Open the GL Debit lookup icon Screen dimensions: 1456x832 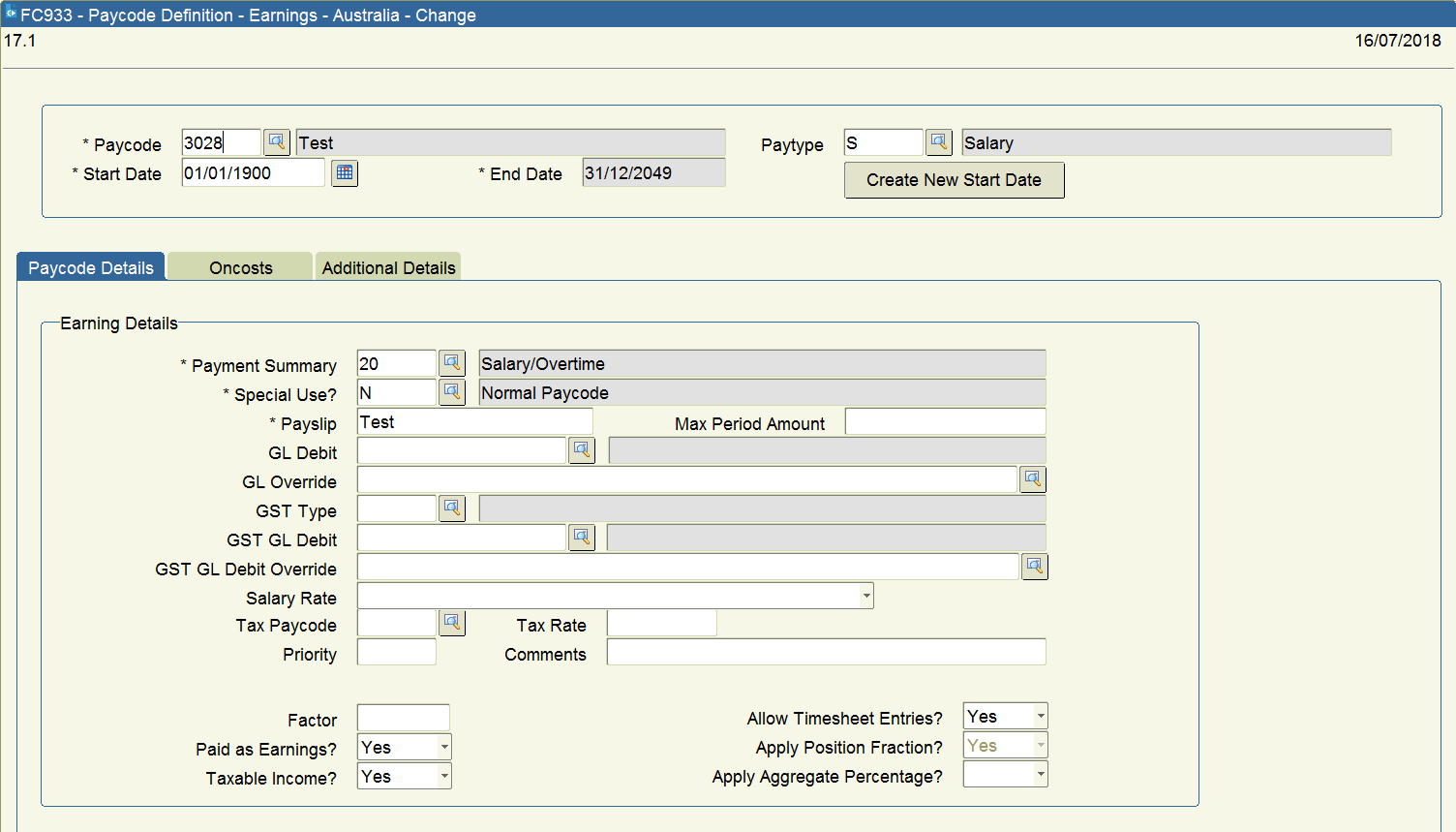pos(582,449)
